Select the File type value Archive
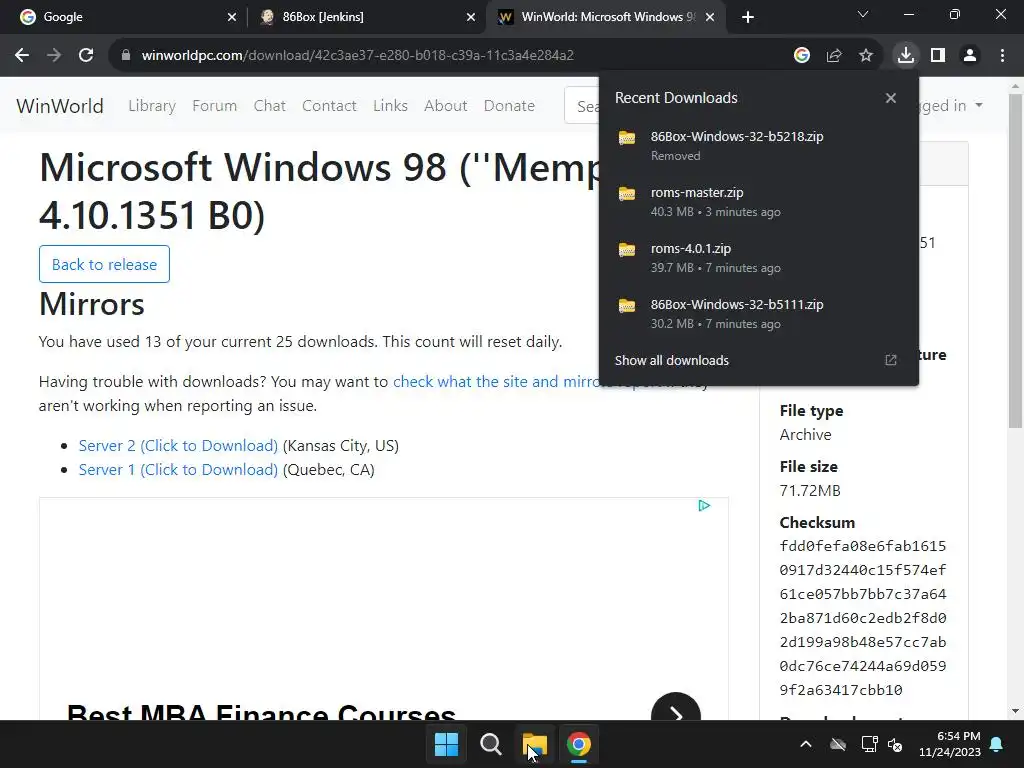The height and width of the screenshot is (768, 1024). click(805, 434)
